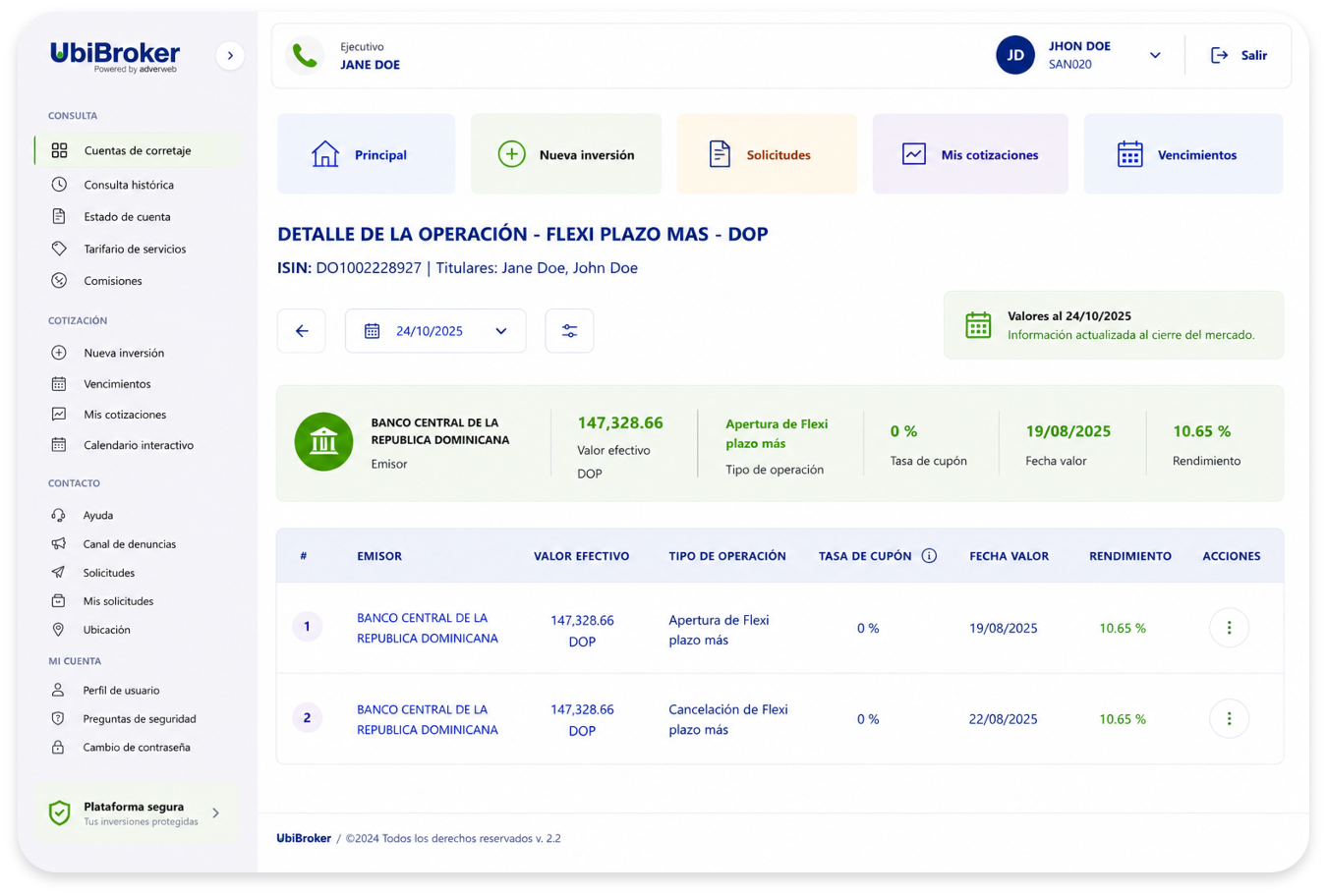Click the Ayuda headset icon

59,515
